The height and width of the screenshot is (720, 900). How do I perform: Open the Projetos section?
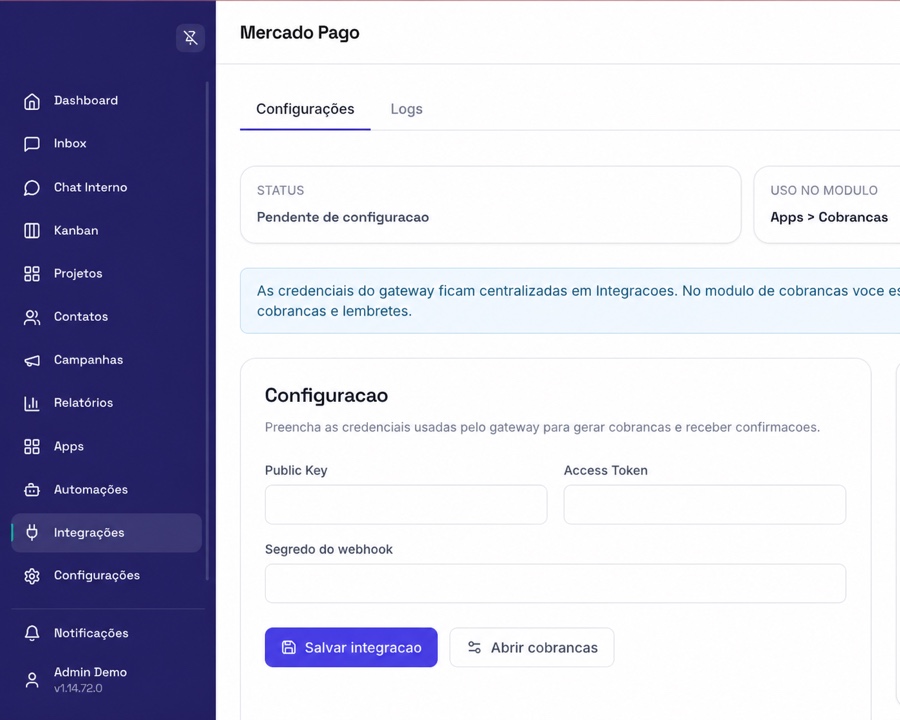coord(107,273)
